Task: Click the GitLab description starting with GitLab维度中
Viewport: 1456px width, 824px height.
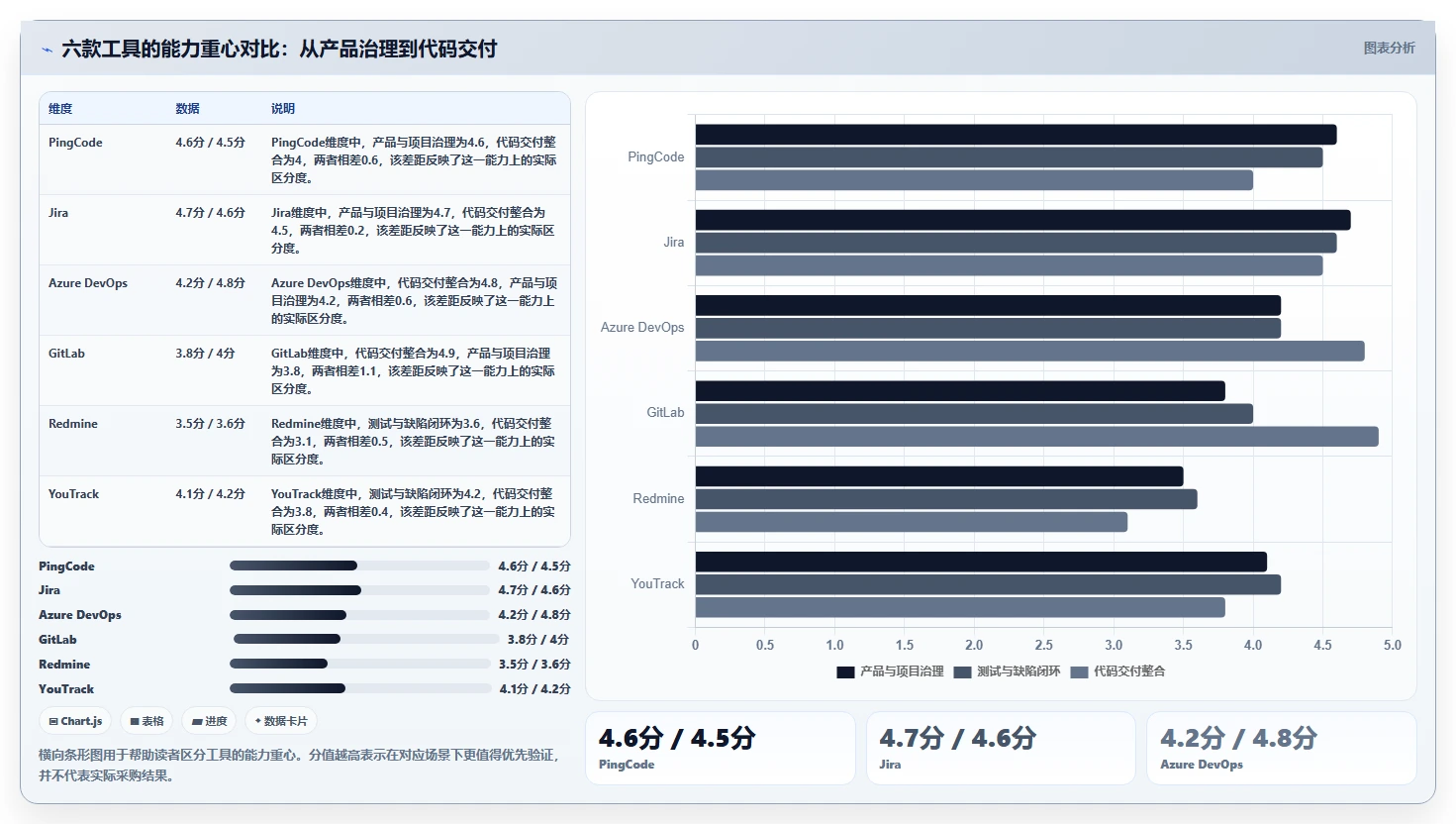Action: point(413,370)
